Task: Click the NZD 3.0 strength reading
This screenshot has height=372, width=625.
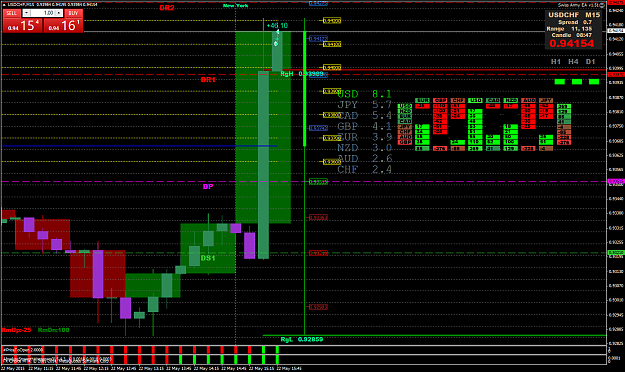Action: click(x=364, y=148)
